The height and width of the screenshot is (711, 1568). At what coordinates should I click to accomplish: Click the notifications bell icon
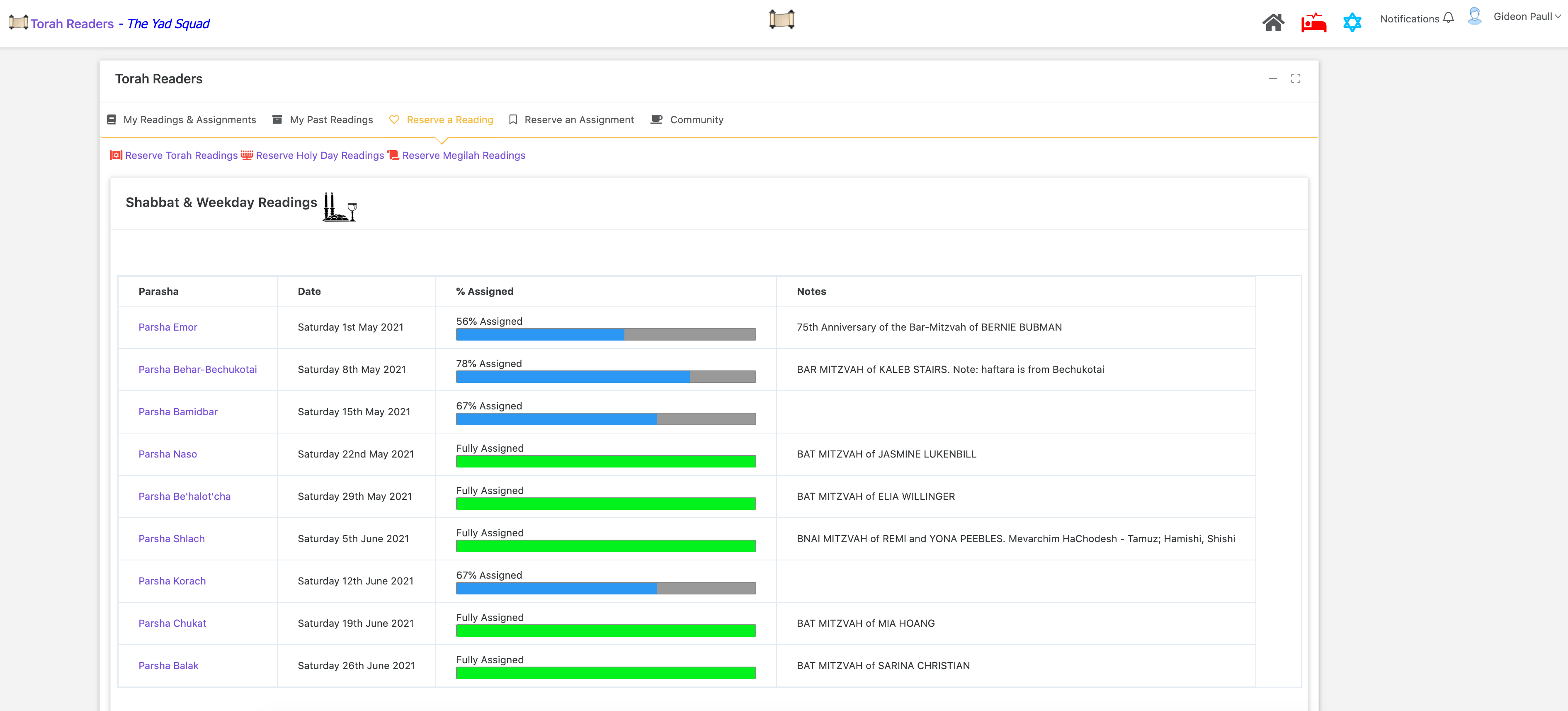pos(1448,18)
